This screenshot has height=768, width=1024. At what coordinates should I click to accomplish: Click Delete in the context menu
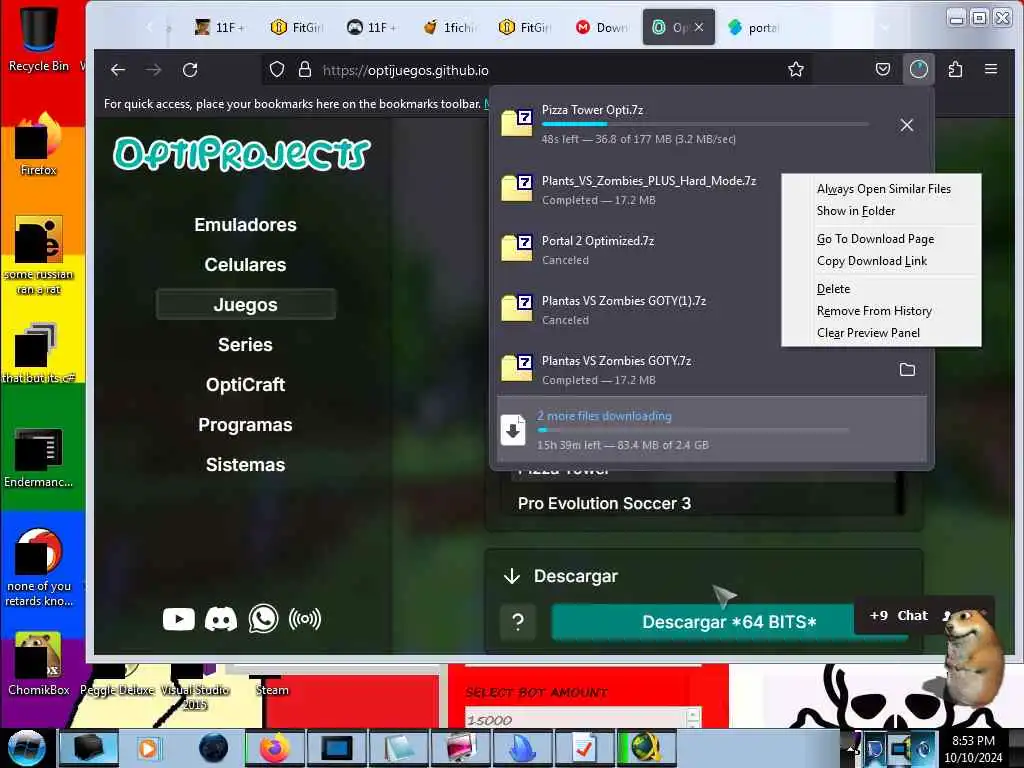pos(833,289)
